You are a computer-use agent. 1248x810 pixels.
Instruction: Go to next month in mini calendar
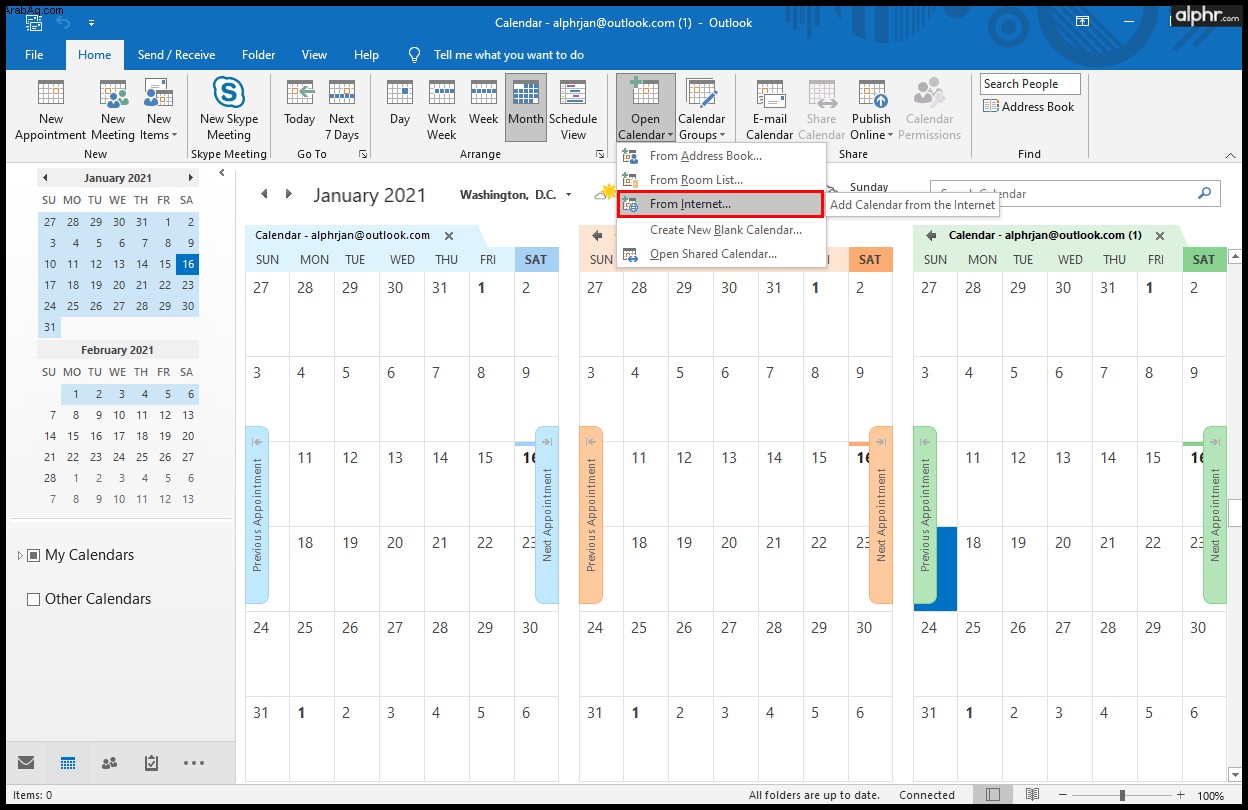190,178
